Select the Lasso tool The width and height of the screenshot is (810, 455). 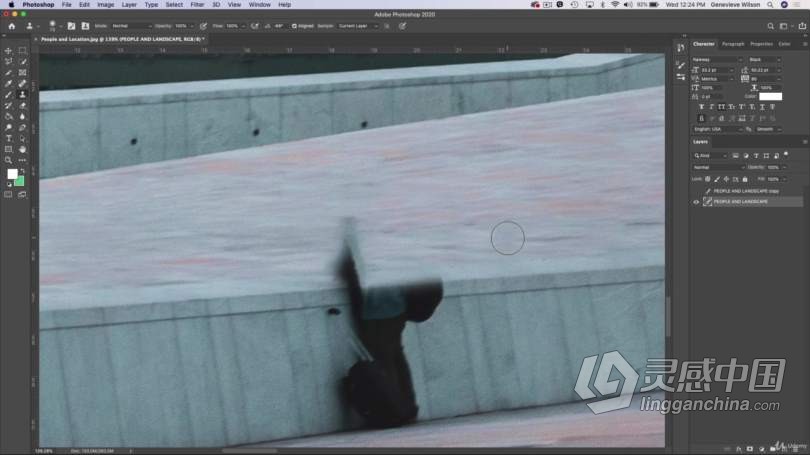coord(8,61)
